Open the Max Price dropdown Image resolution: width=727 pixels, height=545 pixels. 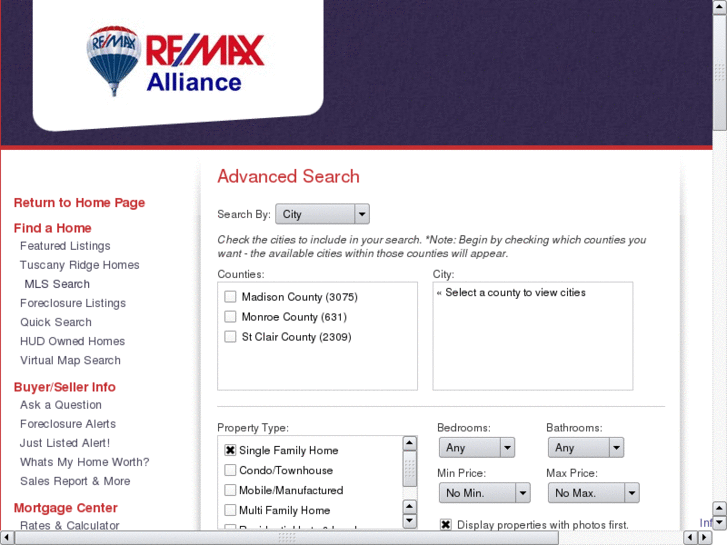pyautogui.click(x=593, y=493)
